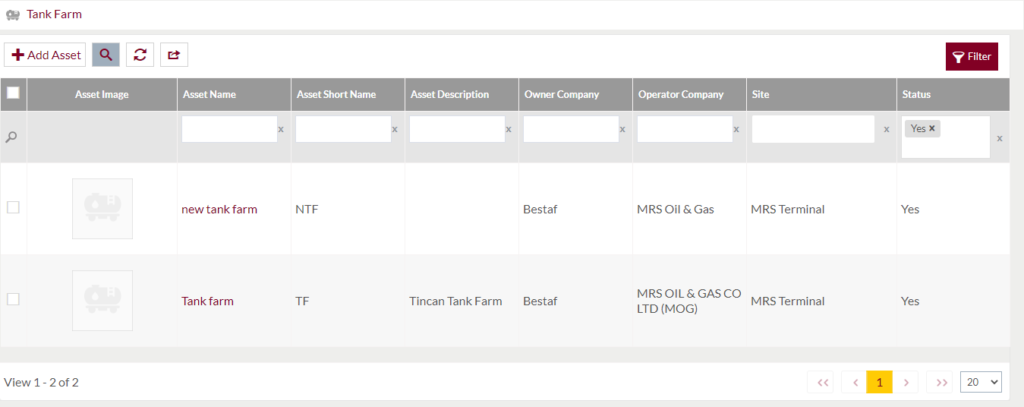Open the rows per page dropdown
1024x407 pixels.
981,382
